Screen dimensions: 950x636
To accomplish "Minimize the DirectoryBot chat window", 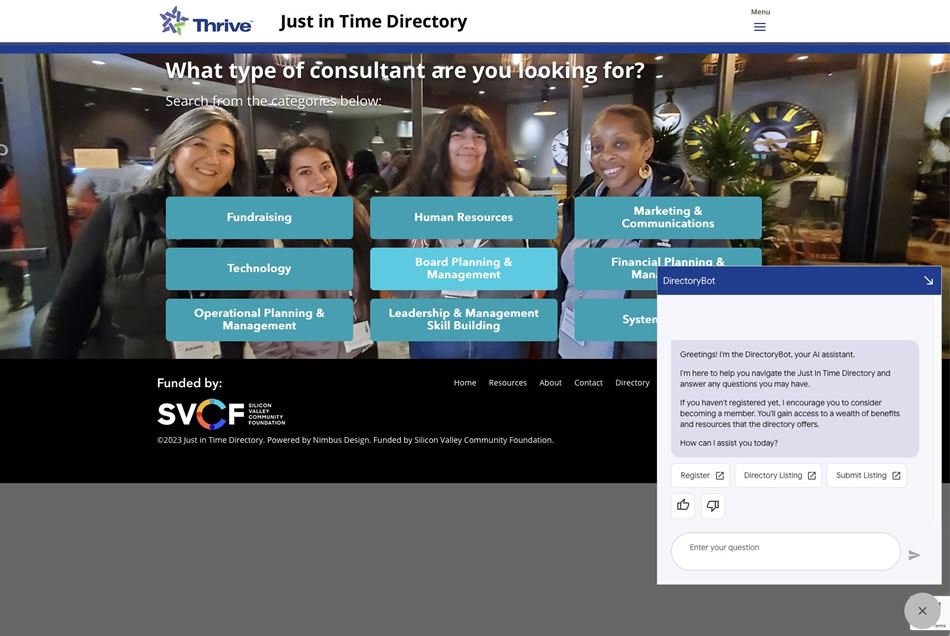I will click(x=927, y=281).
